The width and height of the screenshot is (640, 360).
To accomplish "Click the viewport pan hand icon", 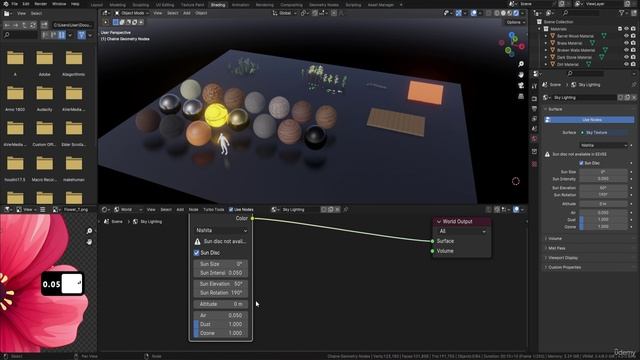I will pos(521,75).
